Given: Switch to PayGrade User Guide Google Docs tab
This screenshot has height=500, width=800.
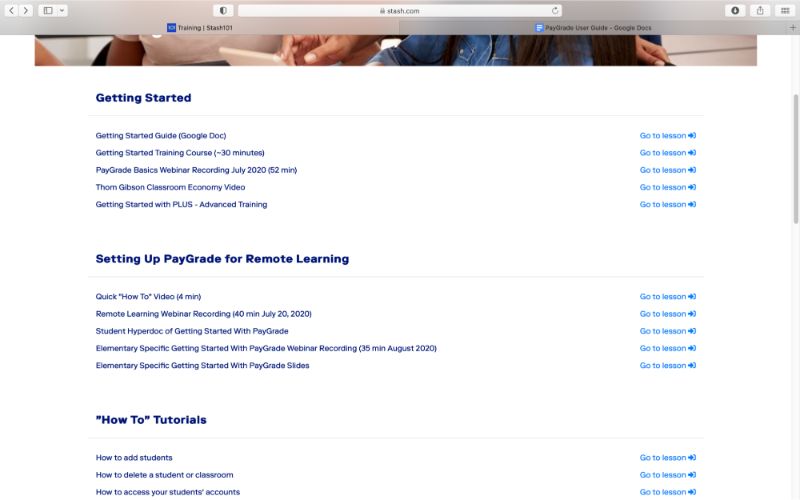Looking at the screenshot, I should (x=594, y=28).
